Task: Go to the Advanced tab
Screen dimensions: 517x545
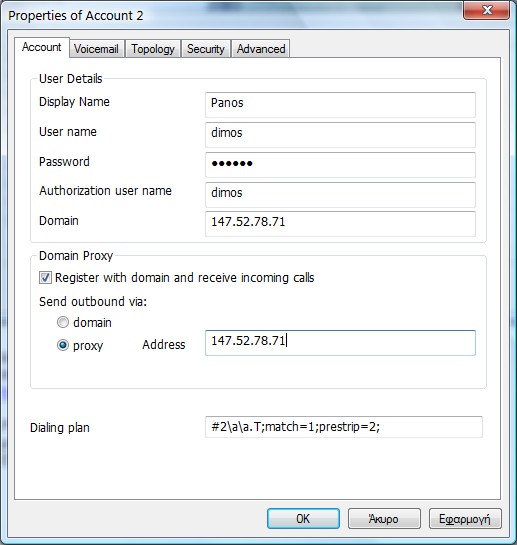Action: (x=261, y=49)
